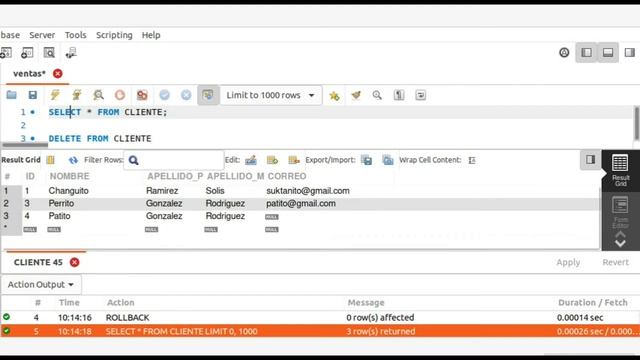
Task: Edit current row pencil icon
Action: 251,160
